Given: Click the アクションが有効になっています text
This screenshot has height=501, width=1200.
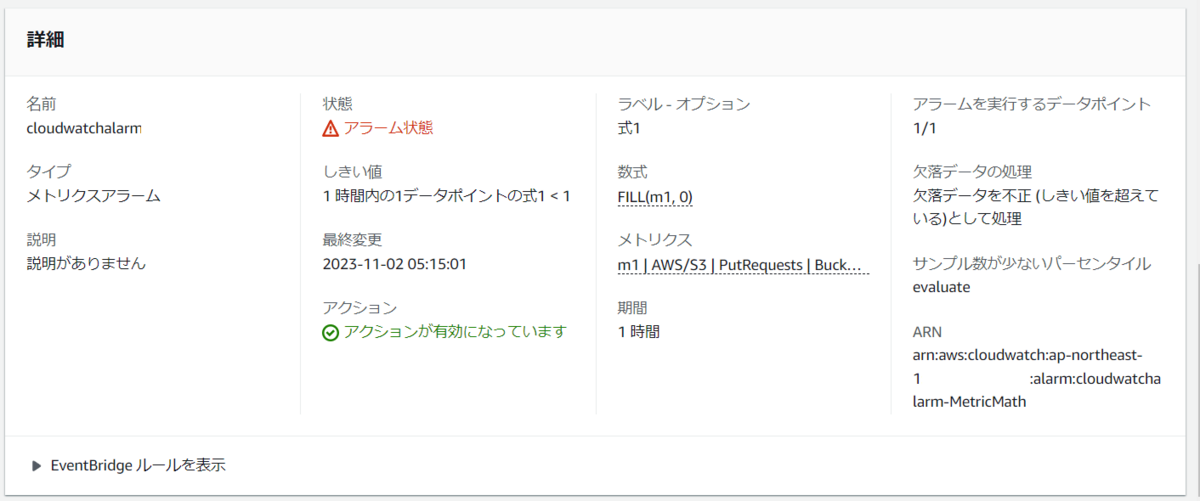Looking at the screenshot, I should coord(455,331).
